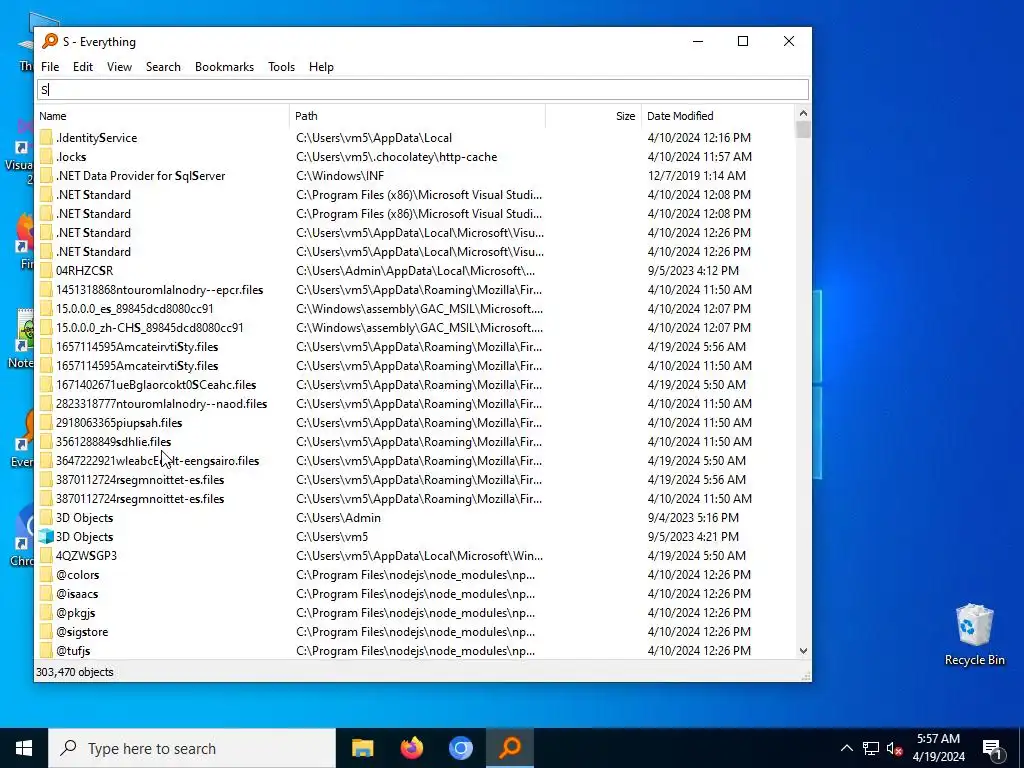Screen dimensions: 1024x768
Task: Select the @colors folder icon
Action: pyautogui.click(x=46, y=575)
